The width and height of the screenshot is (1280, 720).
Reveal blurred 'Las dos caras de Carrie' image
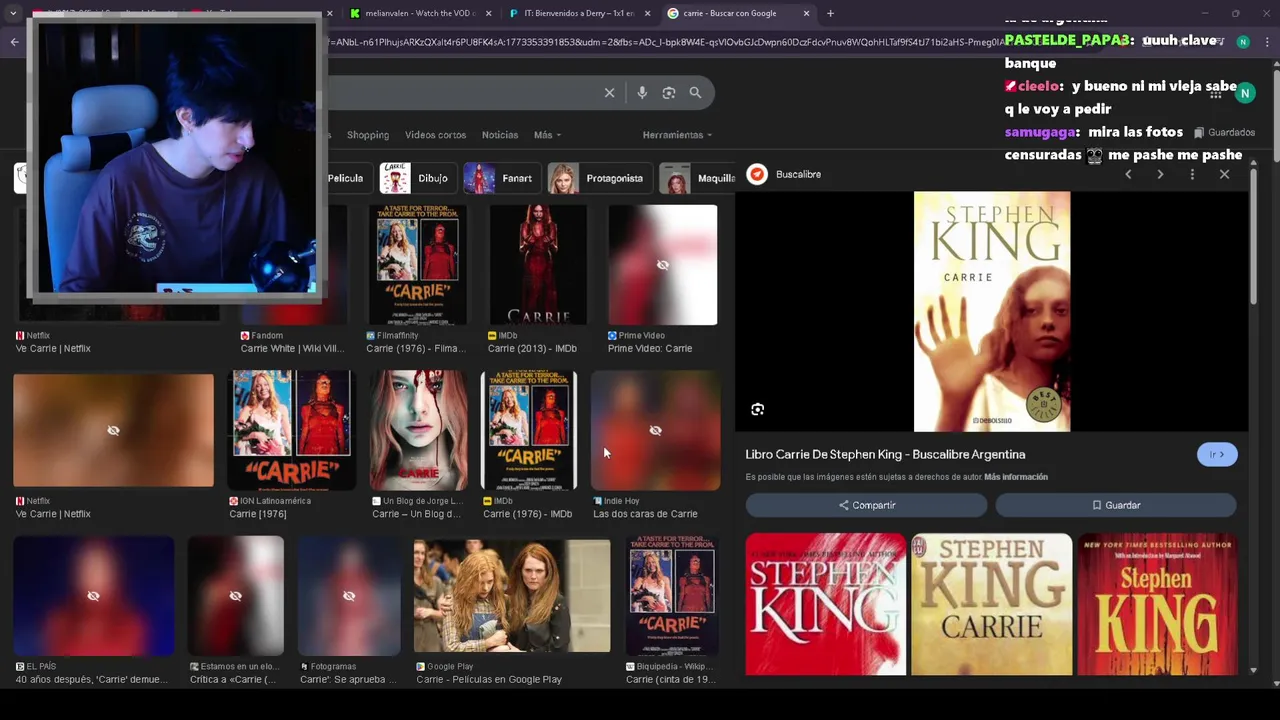pos(655,430)
